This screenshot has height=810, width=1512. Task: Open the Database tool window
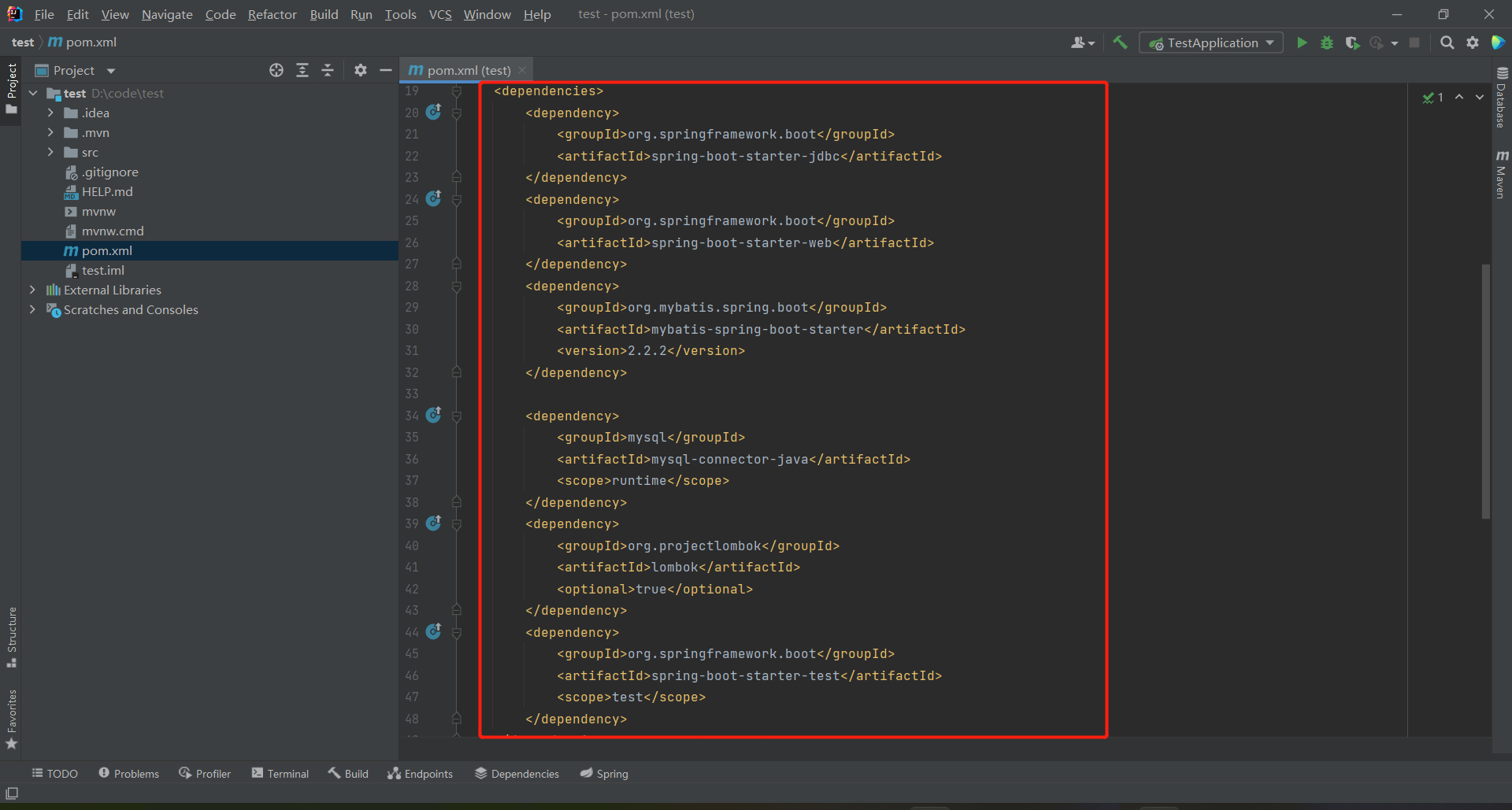point(1502,98)
